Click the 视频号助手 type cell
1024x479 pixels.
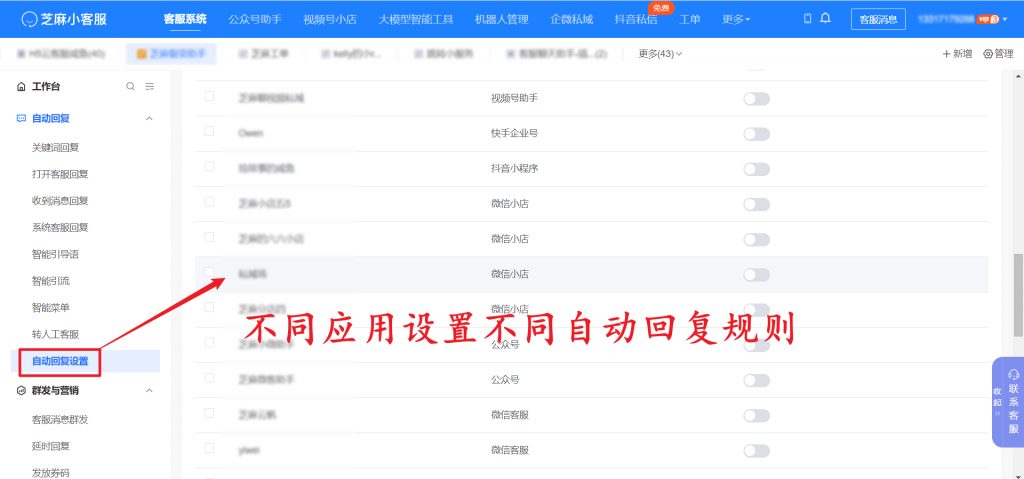[515, 98]
